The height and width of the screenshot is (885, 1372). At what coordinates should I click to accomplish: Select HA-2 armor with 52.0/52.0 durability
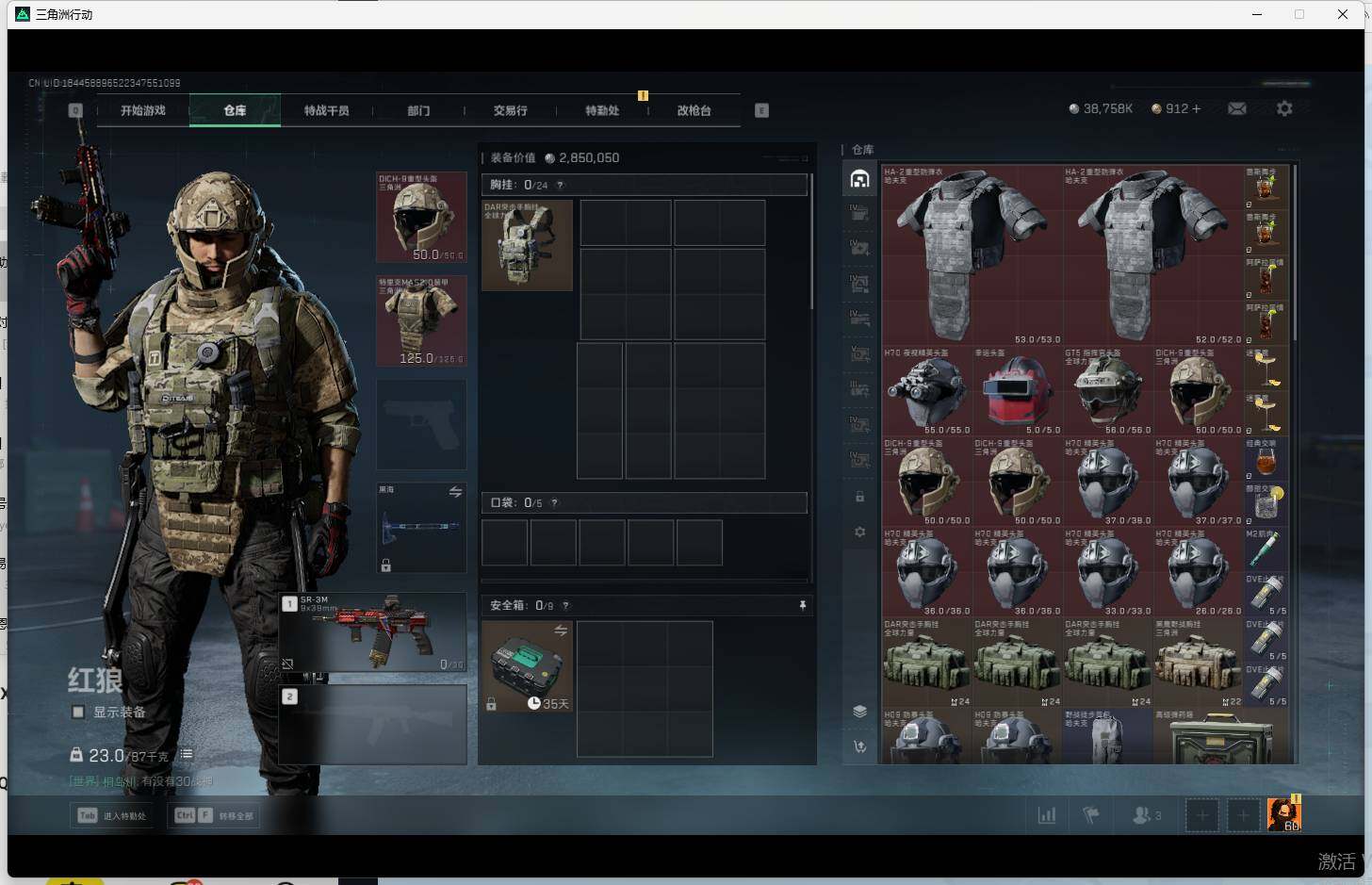click(1153, 255)
